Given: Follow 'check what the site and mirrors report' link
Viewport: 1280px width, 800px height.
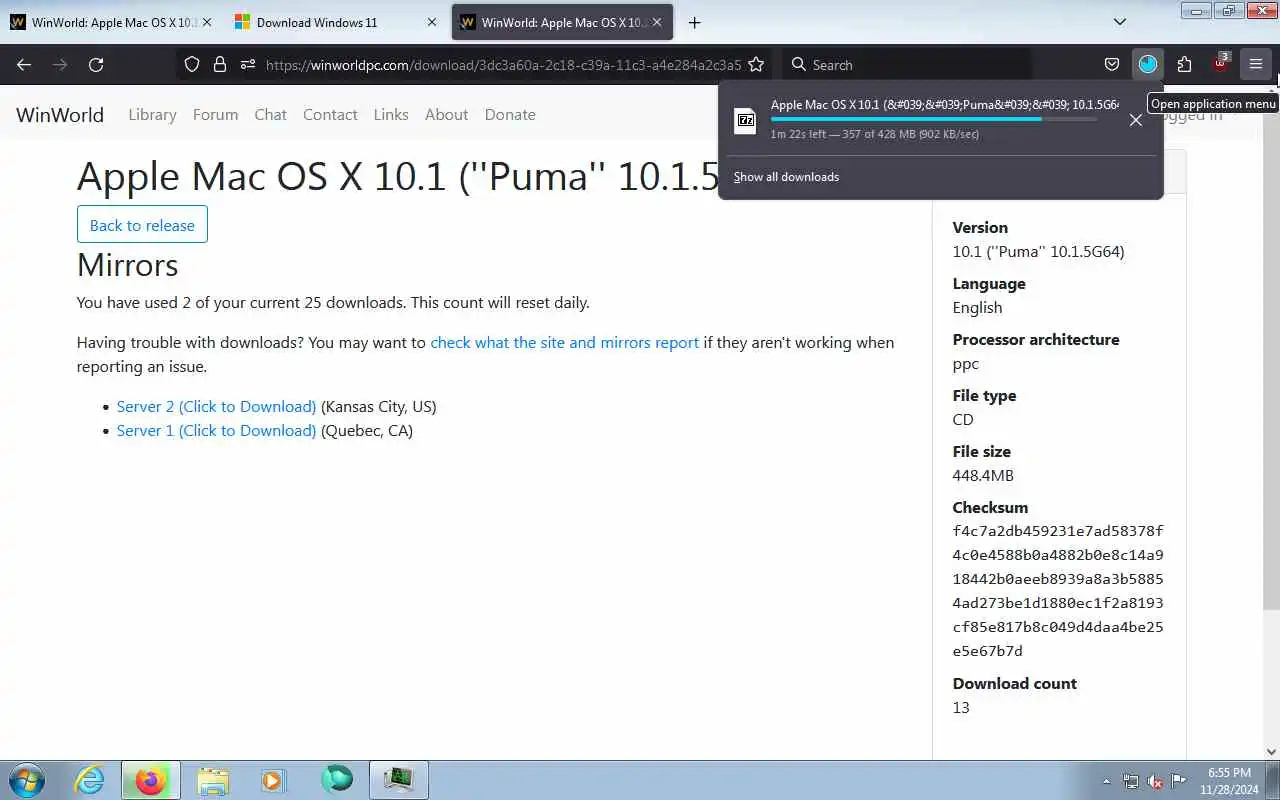Looking at the screenshot, I should pyautogui.click(x=564, y=342).
